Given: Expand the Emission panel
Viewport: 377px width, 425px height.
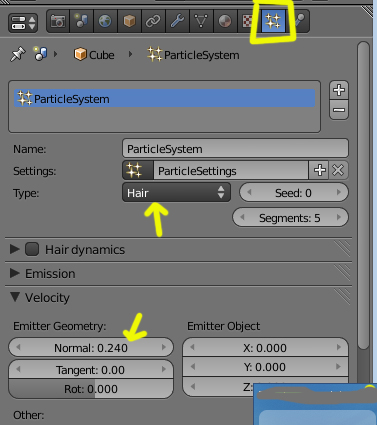Looking at the screenshot, I should tap(14, 273).
